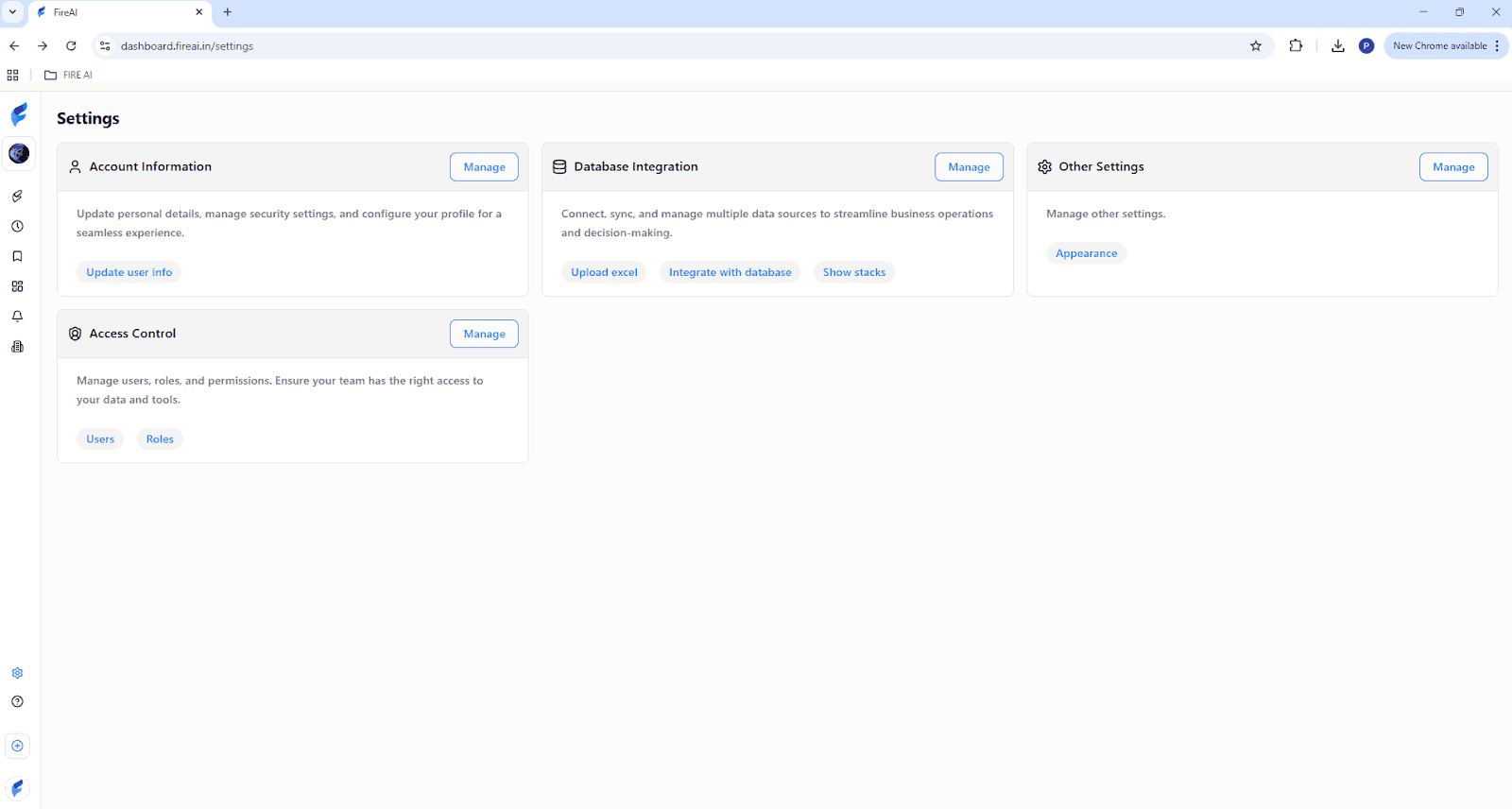Click the browser address bar
1512x809 pixels.
click(661, 46)
